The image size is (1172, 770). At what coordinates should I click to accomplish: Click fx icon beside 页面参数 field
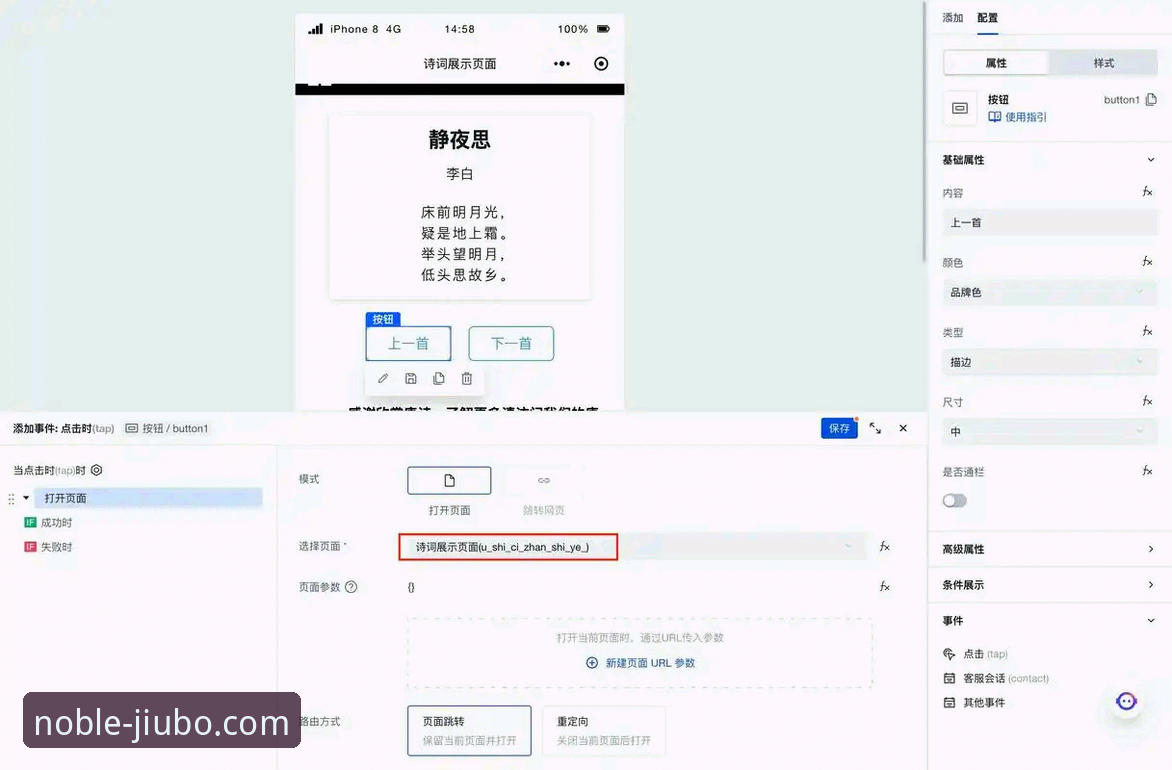pos(885,587)
